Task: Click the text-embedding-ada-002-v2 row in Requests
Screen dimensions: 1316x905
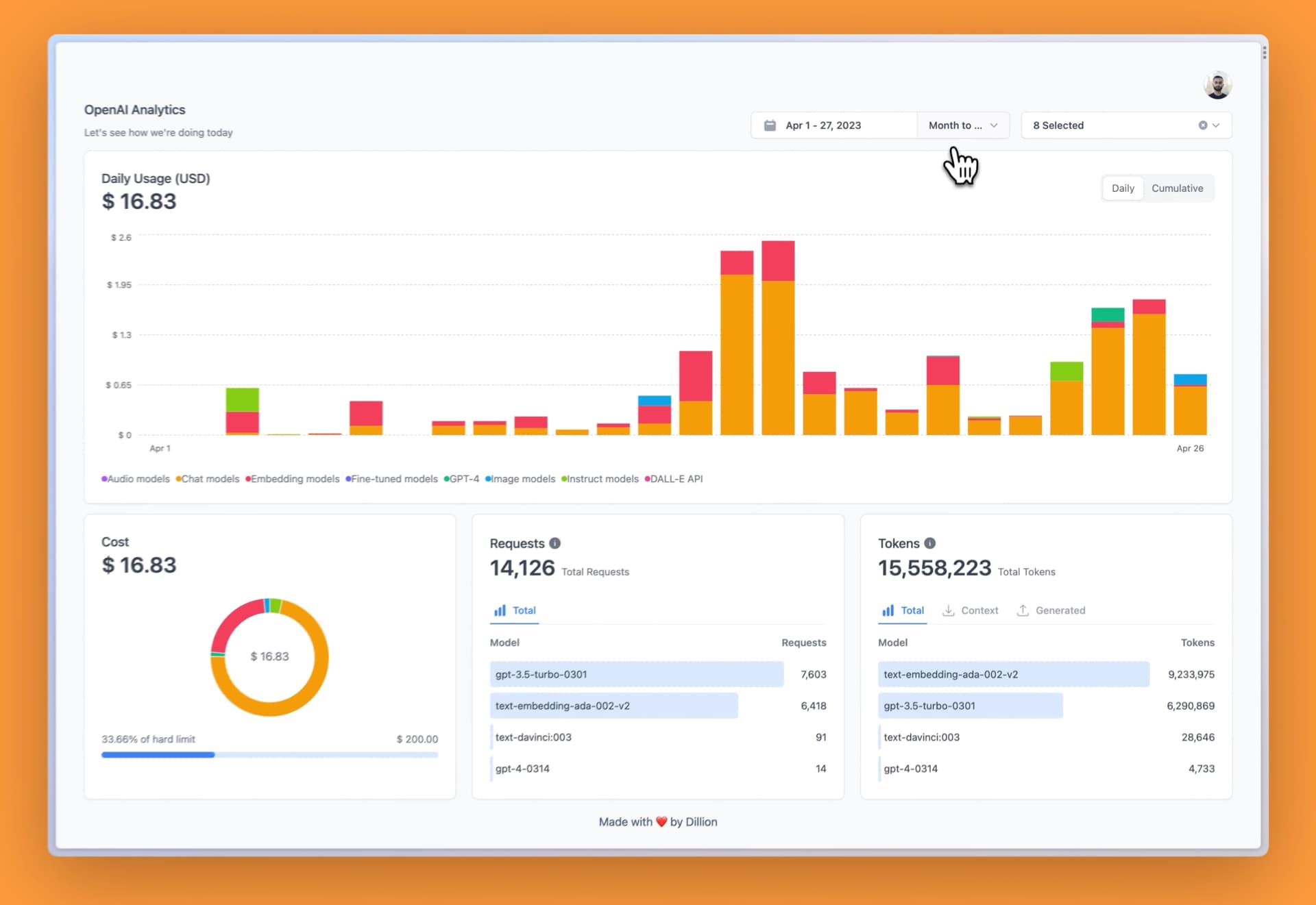Action: tap(658, 706)
